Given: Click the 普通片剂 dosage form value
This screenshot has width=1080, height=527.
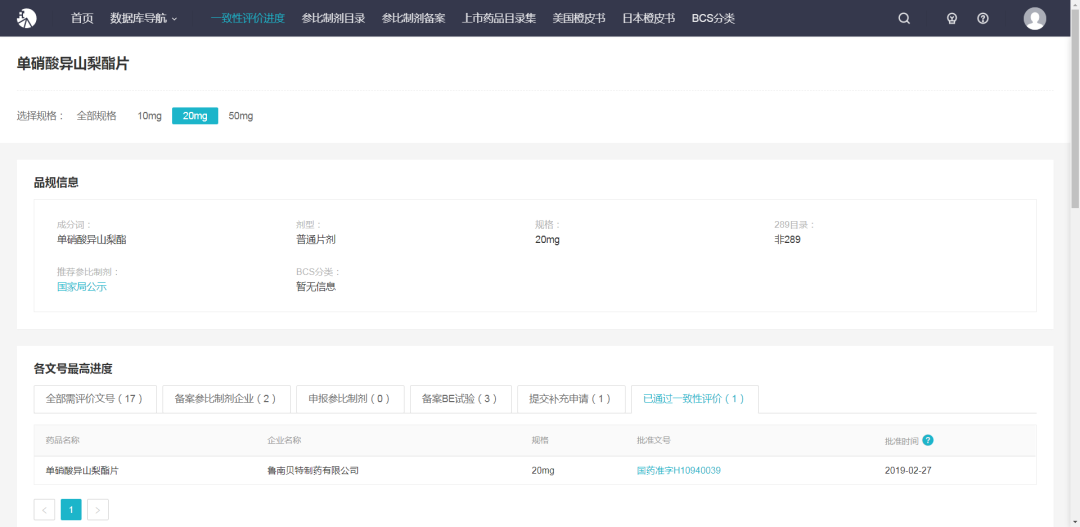Looking at the screenshot, I should 315,240.
